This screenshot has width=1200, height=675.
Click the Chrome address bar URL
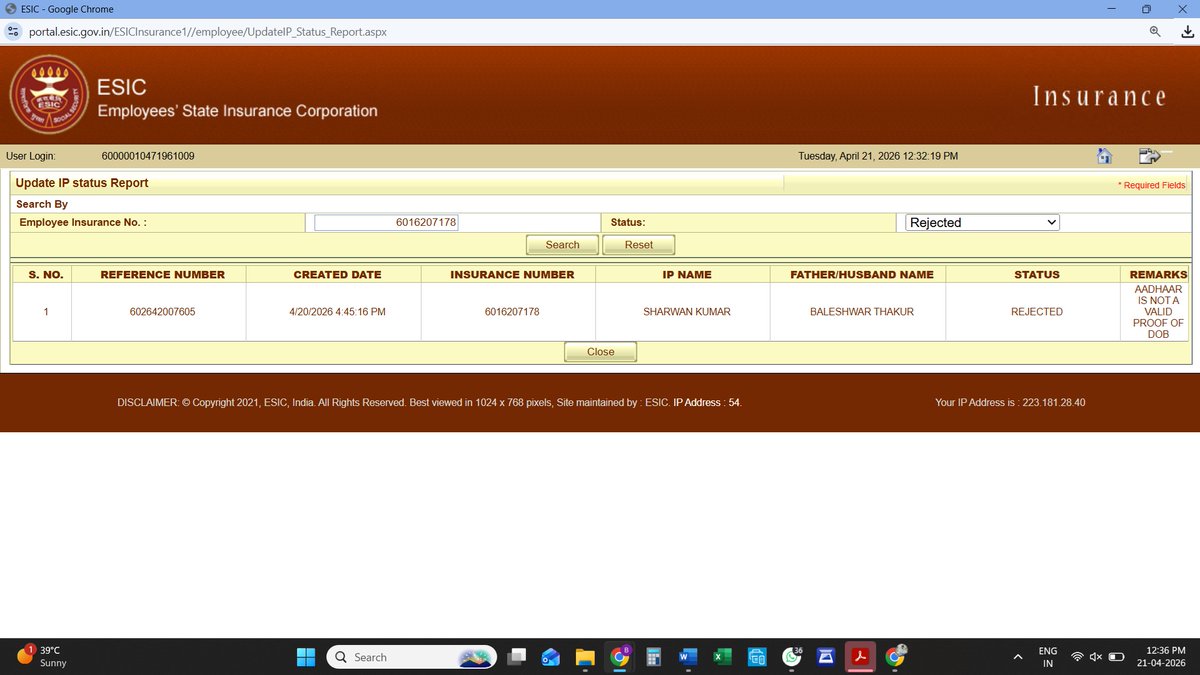coord(208,31)
